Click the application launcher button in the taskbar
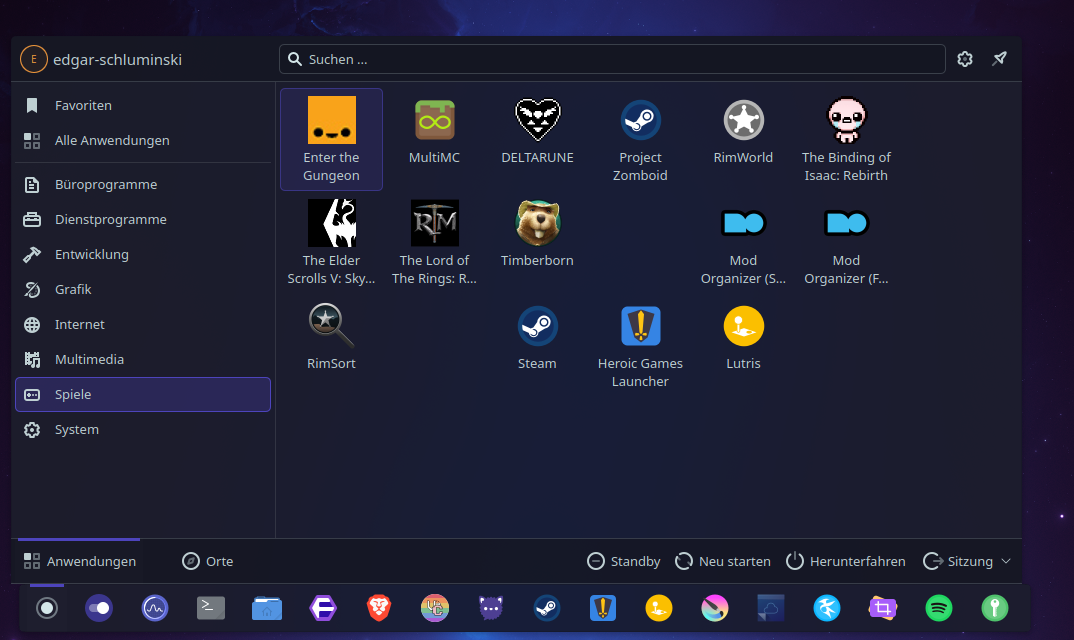The height and width of the screenshot is (640, 1074). pos(47,608)
